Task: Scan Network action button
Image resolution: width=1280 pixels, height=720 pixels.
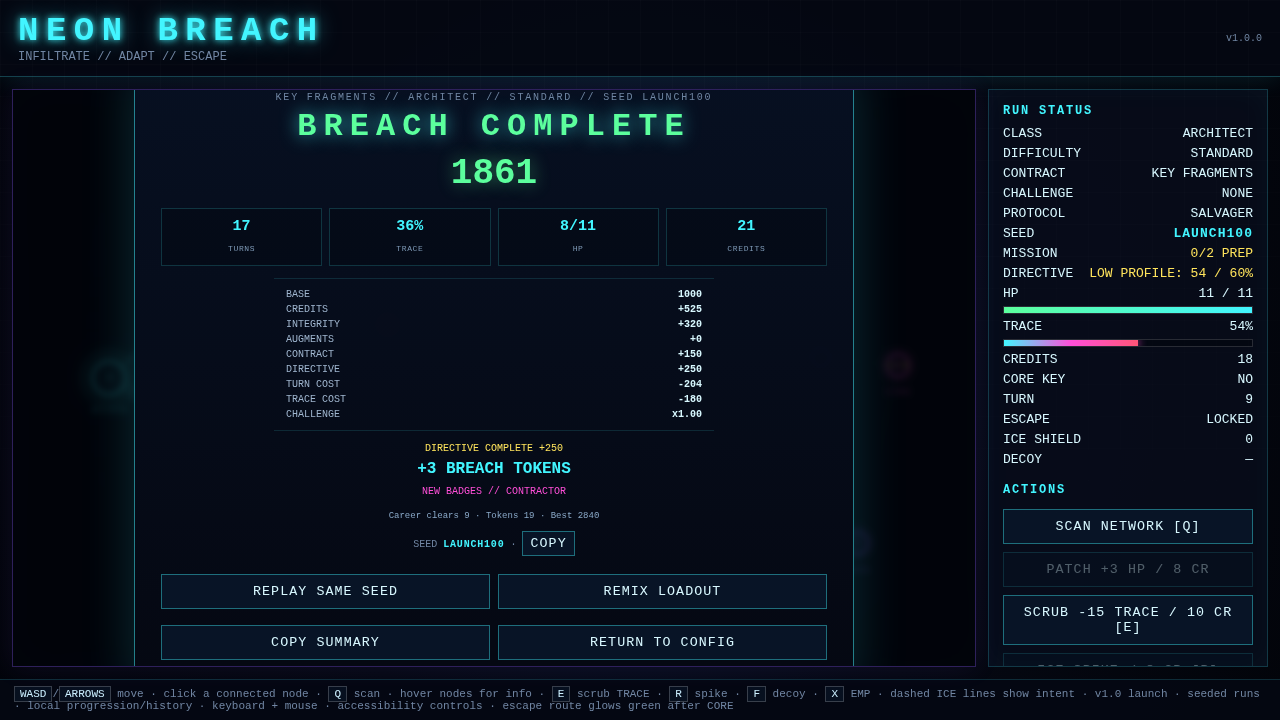Action: click(1128, 526)
